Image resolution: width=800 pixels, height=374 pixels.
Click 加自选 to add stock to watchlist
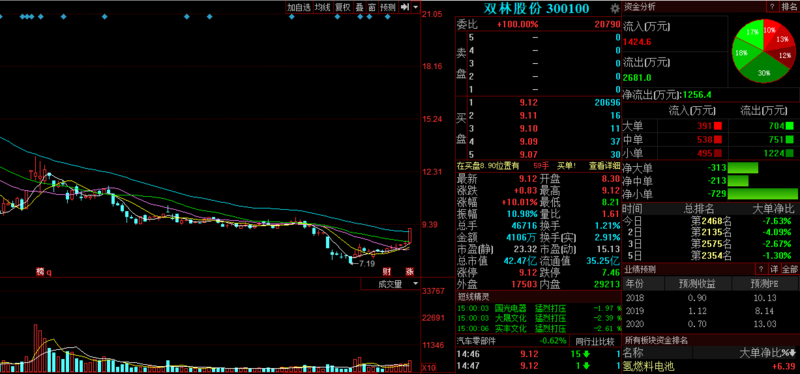pyautogui.click(x=298, y=7)
